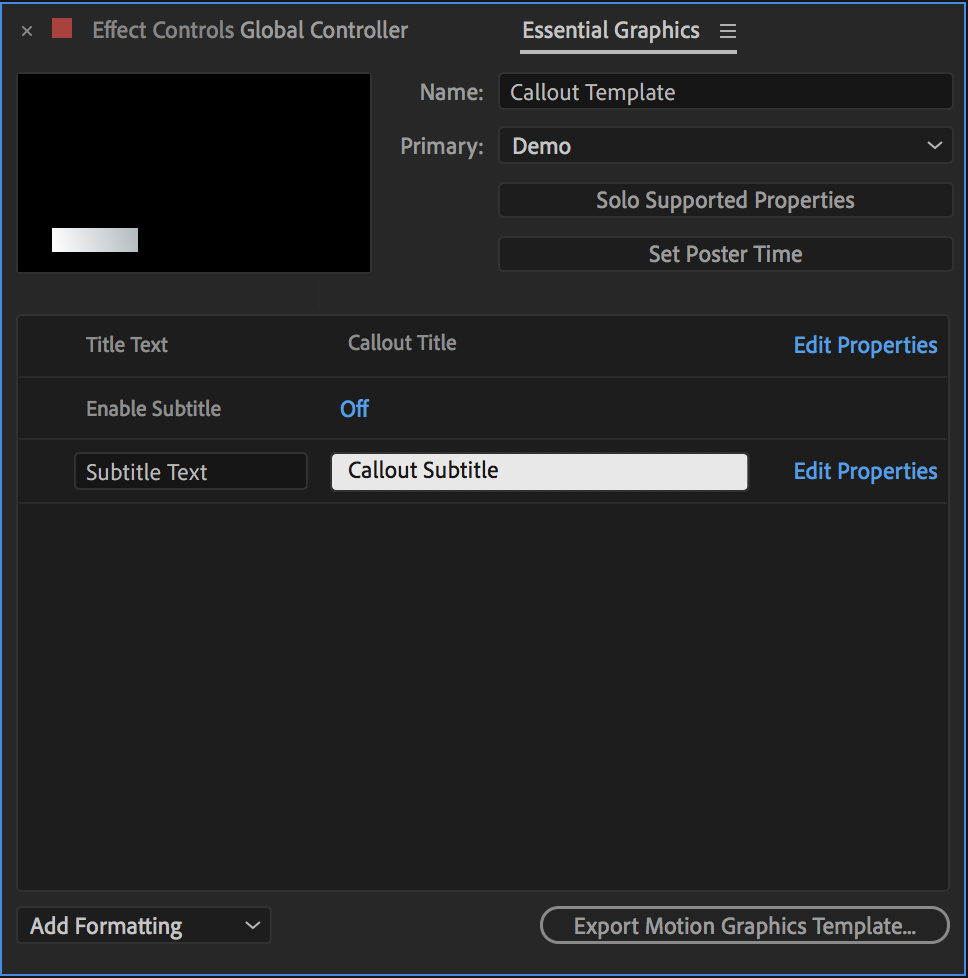Close the Effect Controls panel
The height and width of the screenshot is (978, 968).
tap(27, 31)
